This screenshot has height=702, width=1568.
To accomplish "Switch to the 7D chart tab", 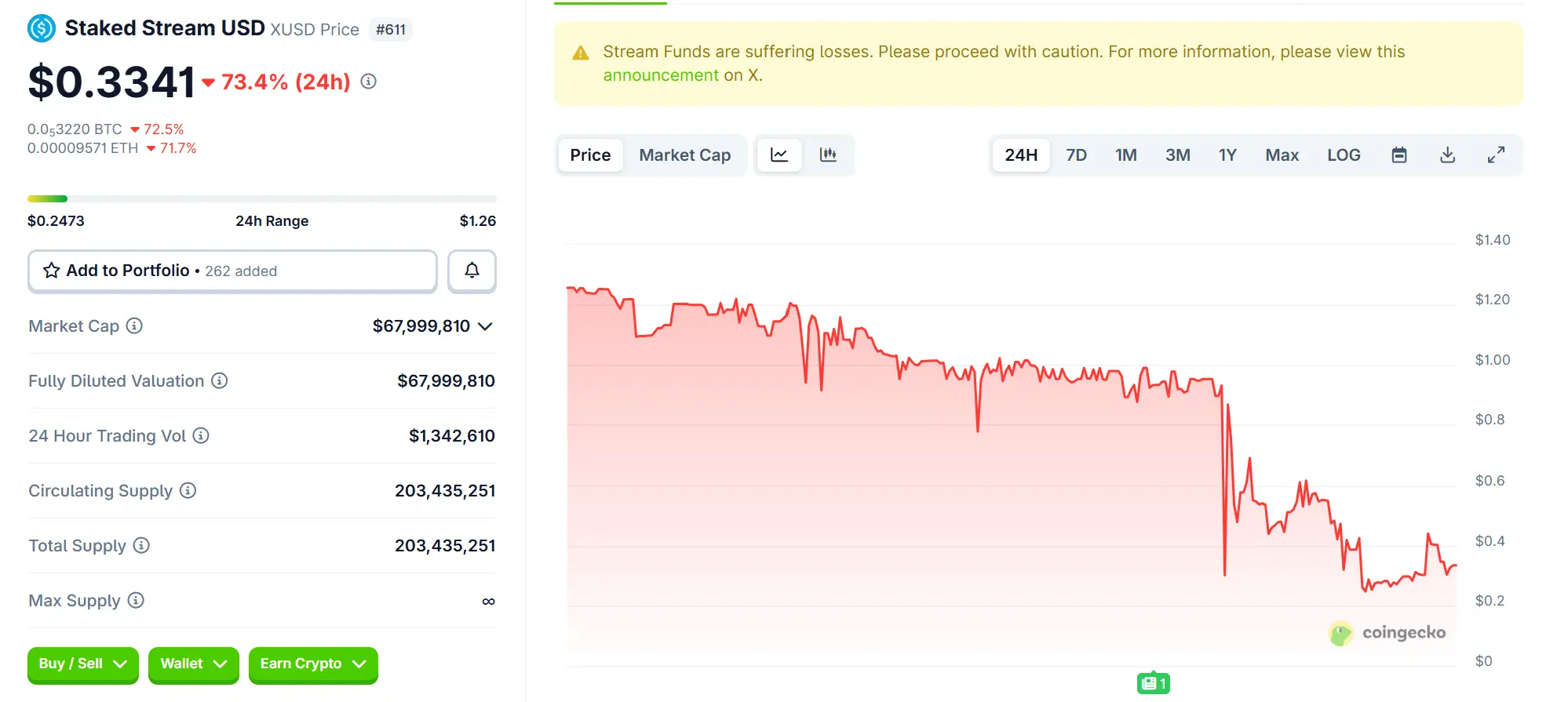I will pos(1076,155).
